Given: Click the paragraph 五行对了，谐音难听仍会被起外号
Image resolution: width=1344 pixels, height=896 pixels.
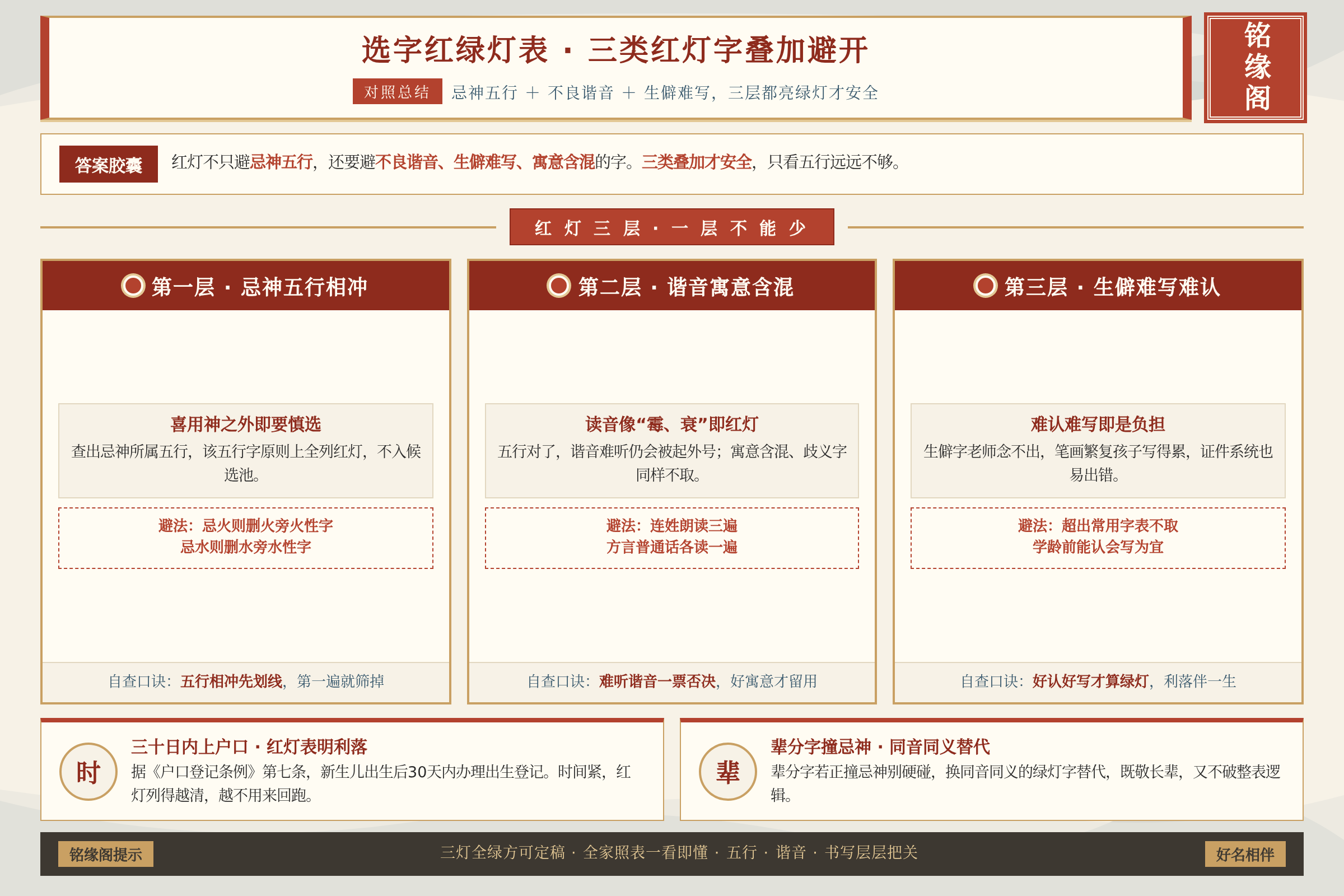Looking at the screenshot, I should (671, 463).
